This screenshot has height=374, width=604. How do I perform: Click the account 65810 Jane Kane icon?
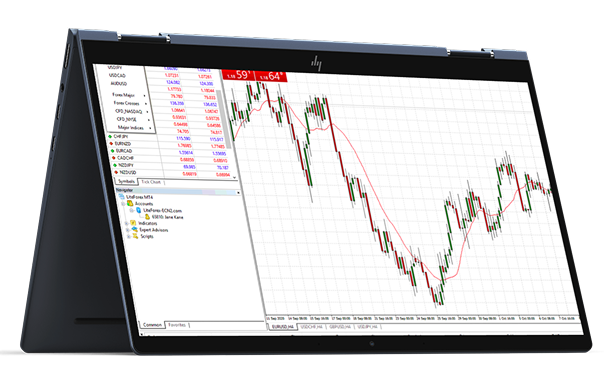(148, 217)
